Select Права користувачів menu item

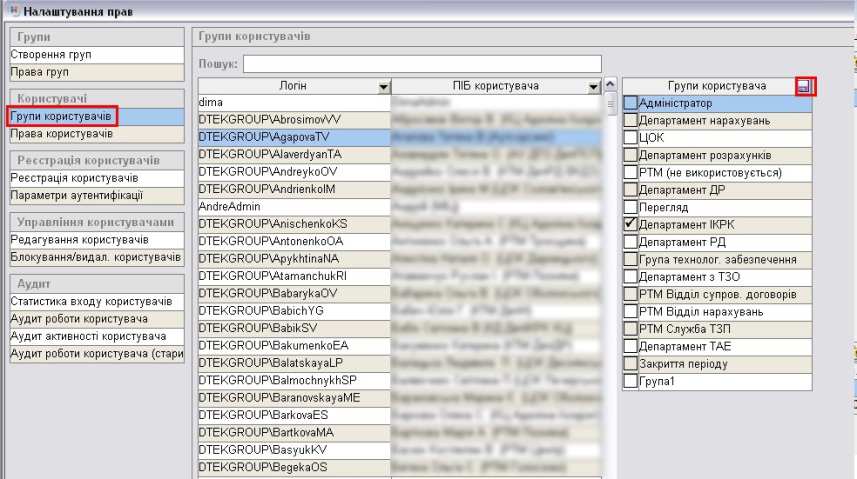95,133
